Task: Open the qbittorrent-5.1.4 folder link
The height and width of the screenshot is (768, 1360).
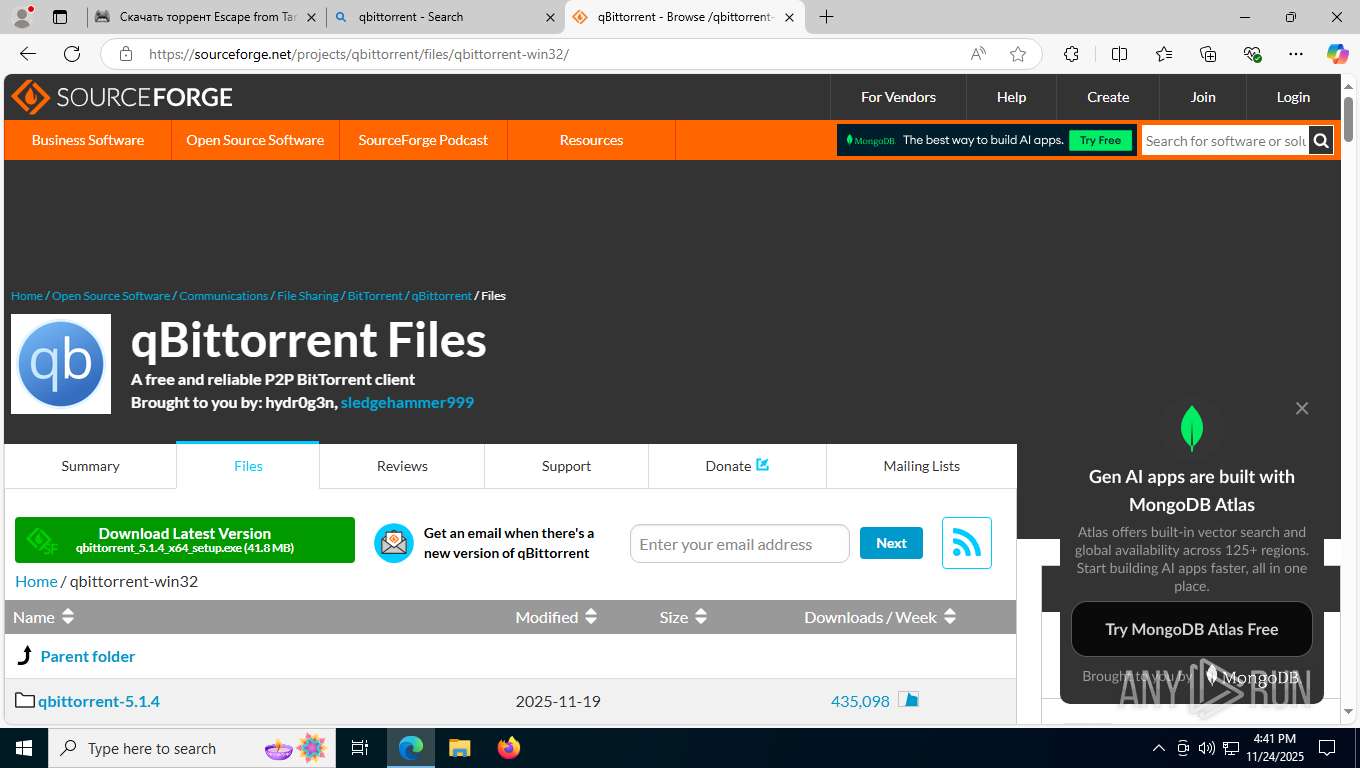Action: click(99, 701)
